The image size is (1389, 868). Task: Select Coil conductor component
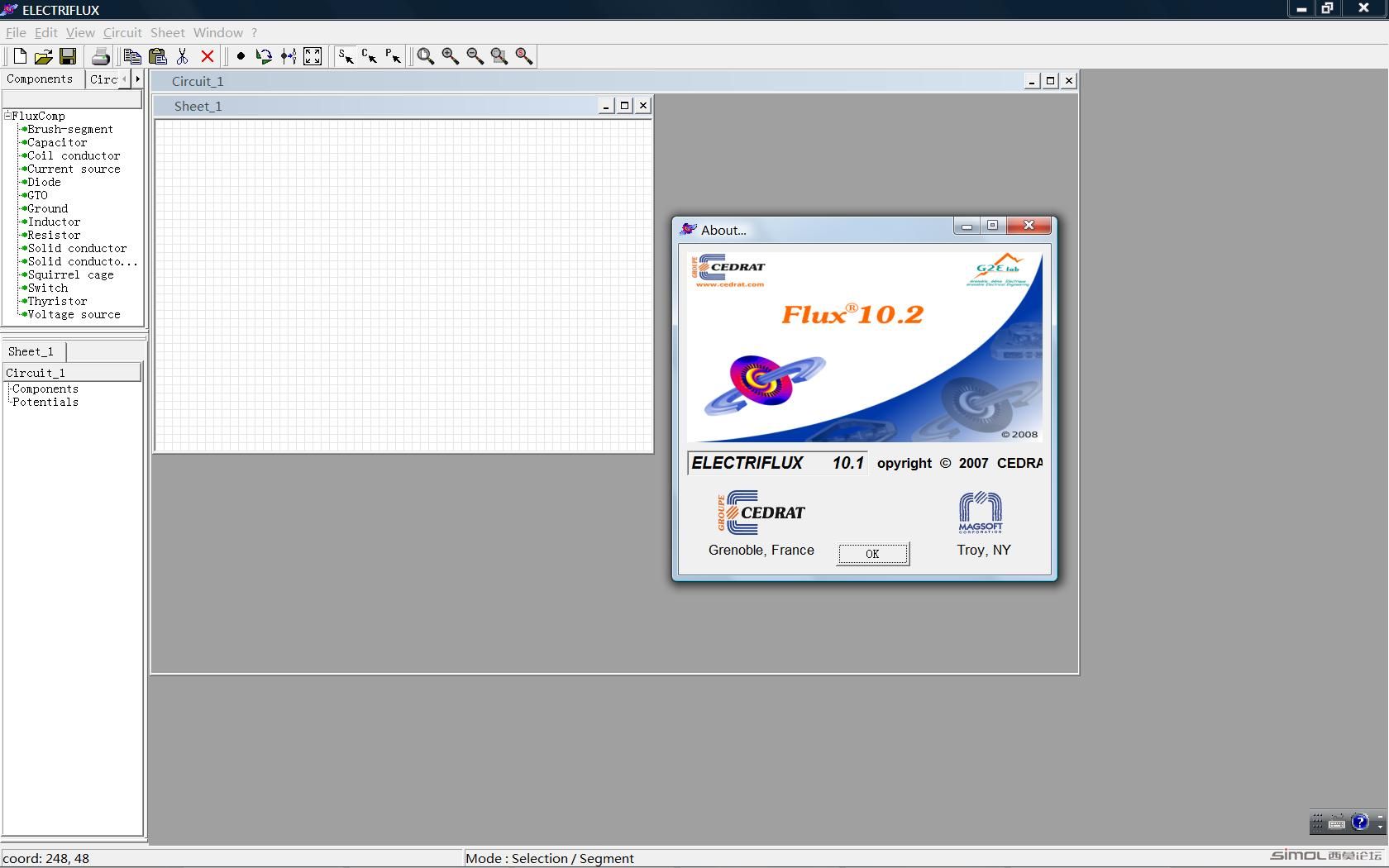click(74, 156)
